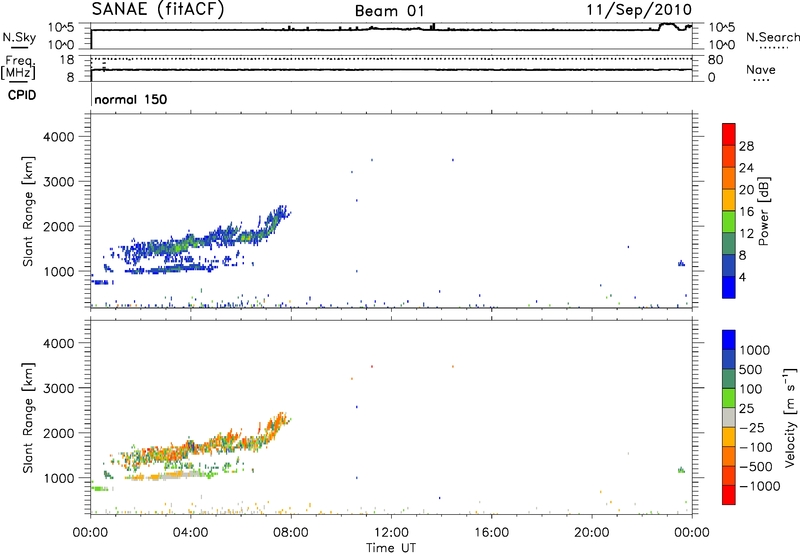Select the N.Sky legend label
Viewport: 800px width, 554px height.
[19, 37]
